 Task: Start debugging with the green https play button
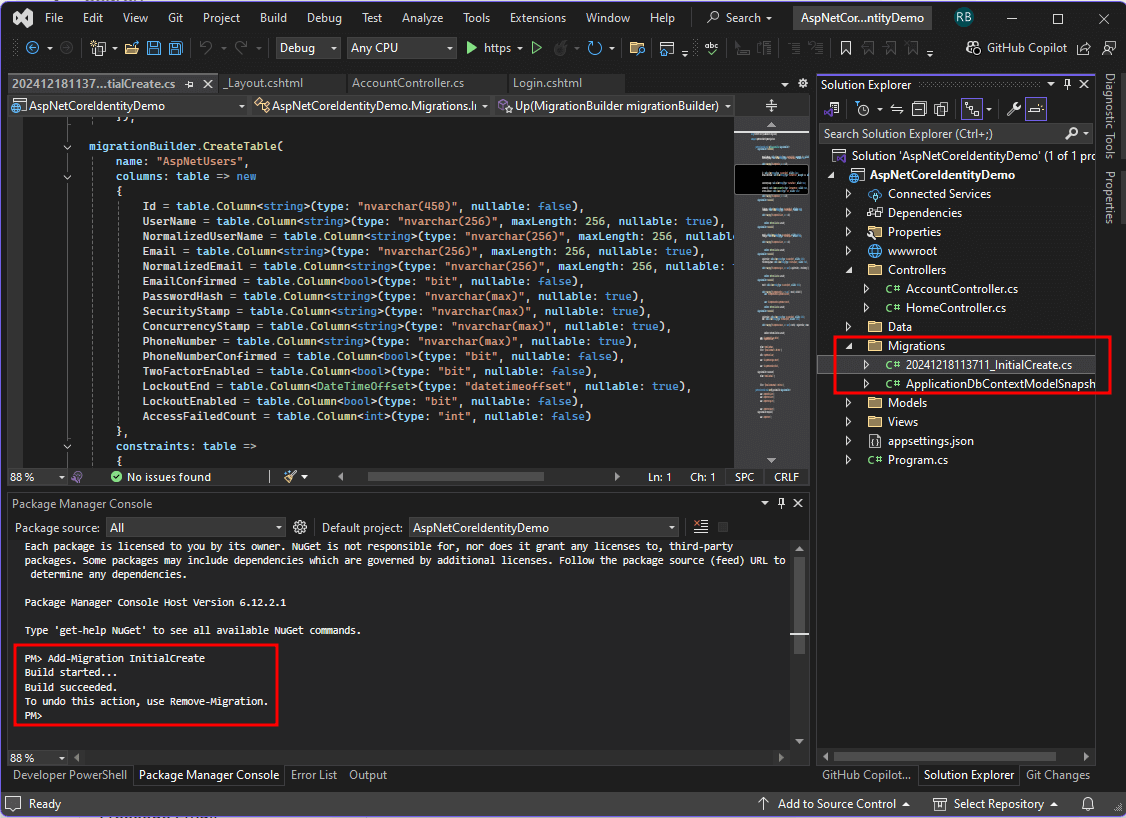point(470,47)
